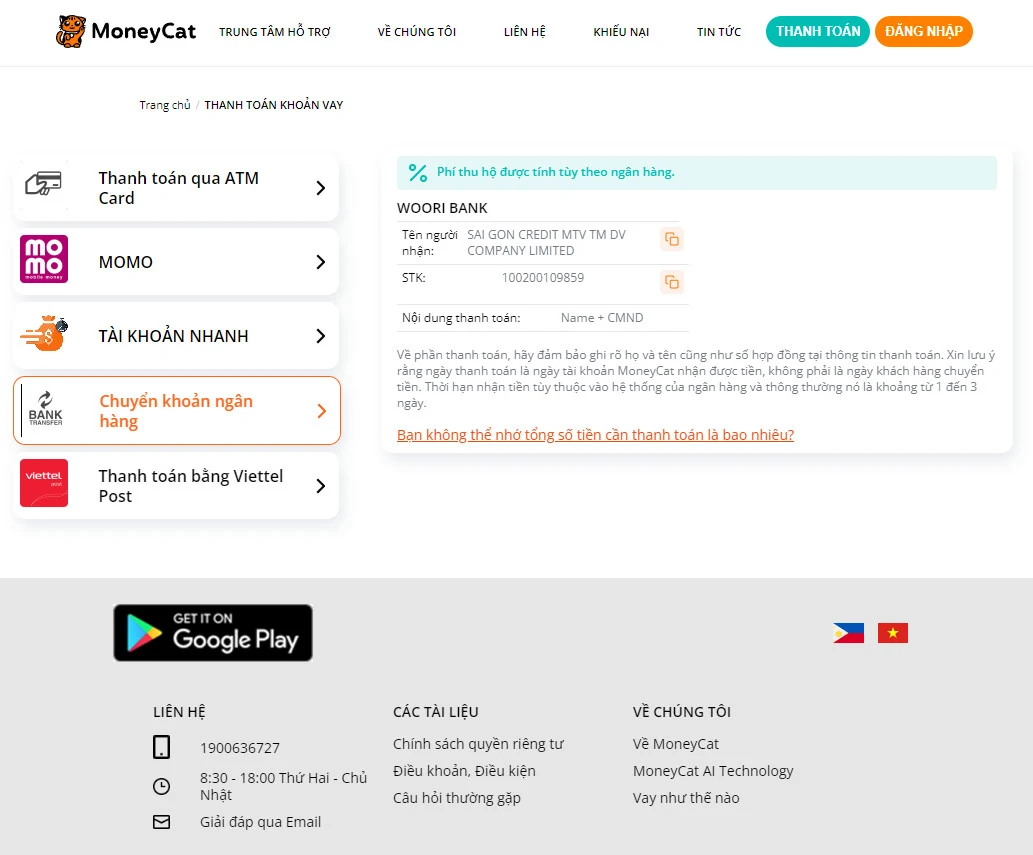This screenshot has height=855, width=1033.
Task: Click the phone icon in Liên hệ
Action: [161, 748]
